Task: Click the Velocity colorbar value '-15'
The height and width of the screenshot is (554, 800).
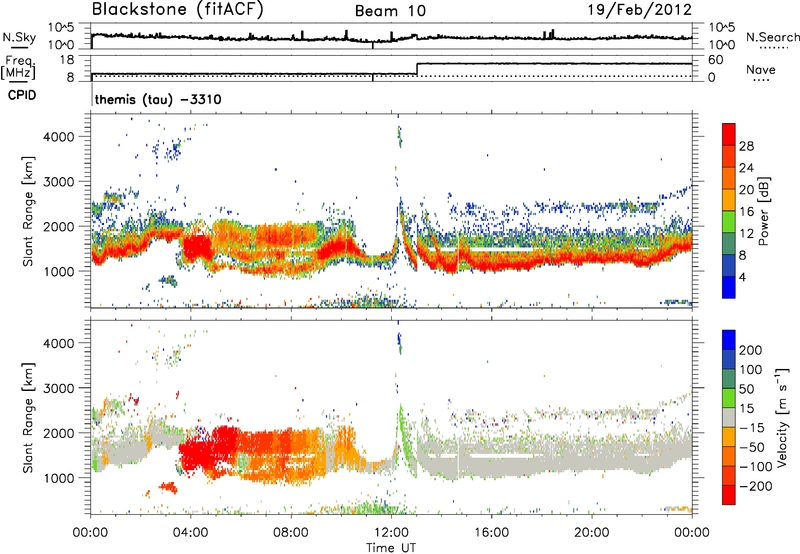Action: point(752,428)
